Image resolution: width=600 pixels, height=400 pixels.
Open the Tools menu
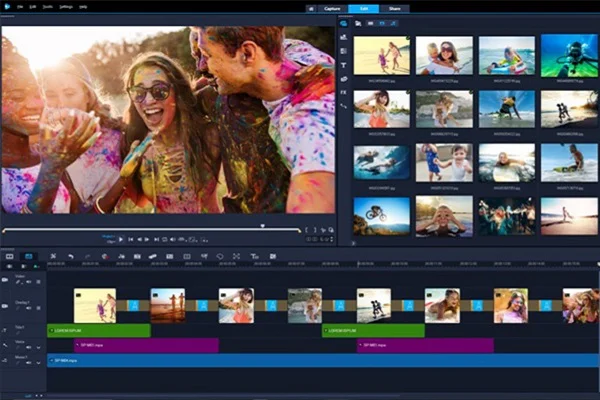pos(47,7)
